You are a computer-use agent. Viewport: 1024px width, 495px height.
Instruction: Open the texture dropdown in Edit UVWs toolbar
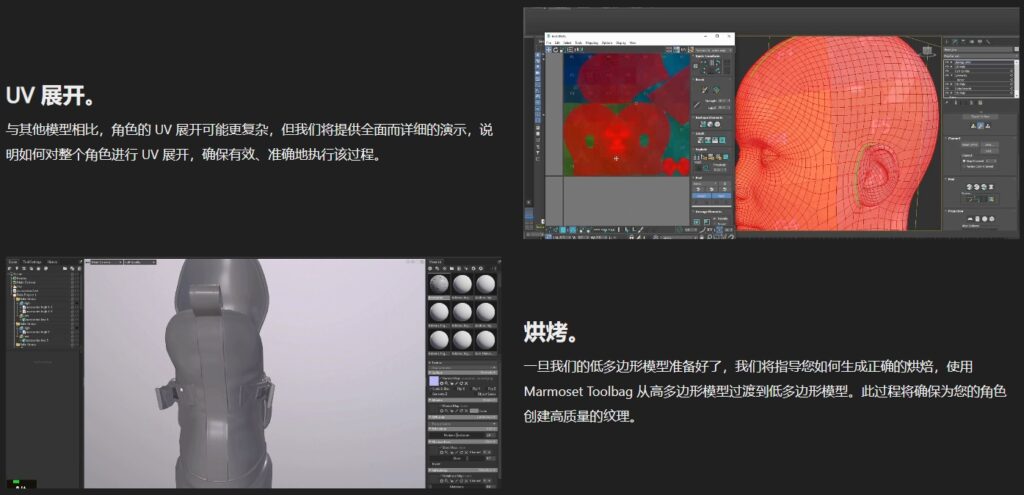[x=713, y=50]
